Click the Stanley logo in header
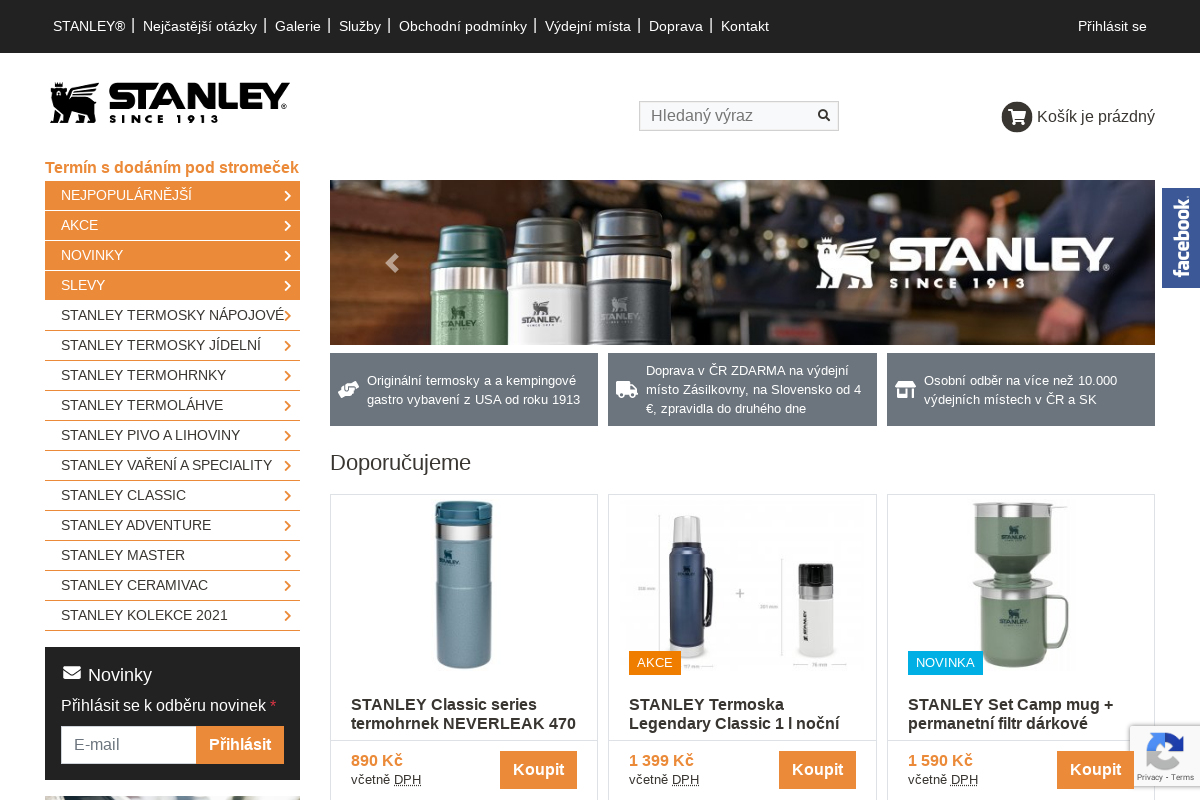This screenshot has width=1200, height=800. tap(170, 103)
